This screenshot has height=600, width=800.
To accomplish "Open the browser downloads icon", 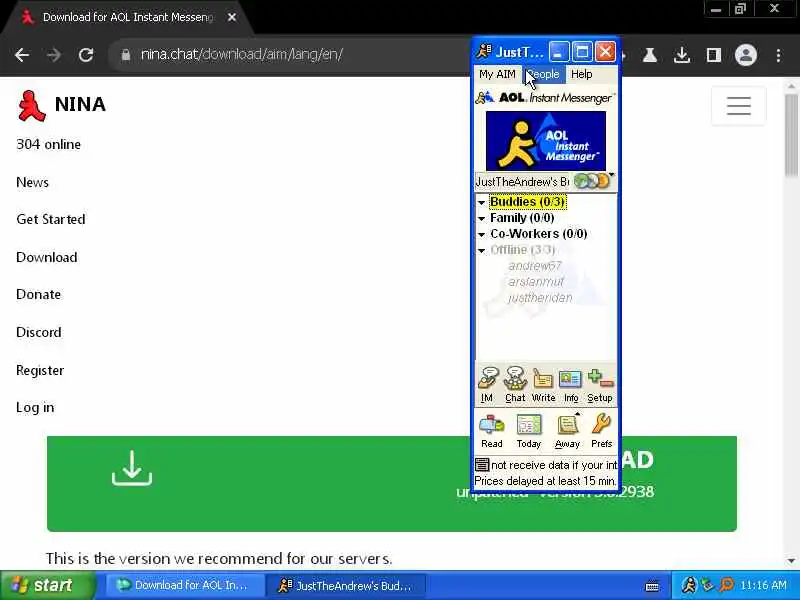I will [682, 55].
